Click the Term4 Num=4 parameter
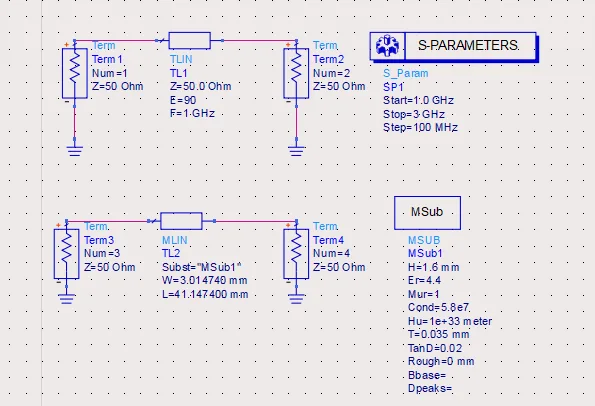Screen dimensions: 595x406 [x=331, y=253]
